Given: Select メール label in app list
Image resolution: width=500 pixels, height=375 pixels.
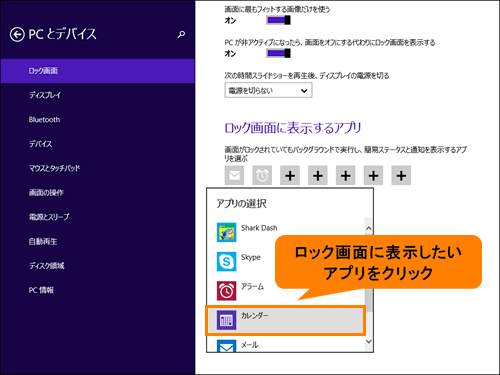Looking at the screenshot, I should [x=250, y=345].
